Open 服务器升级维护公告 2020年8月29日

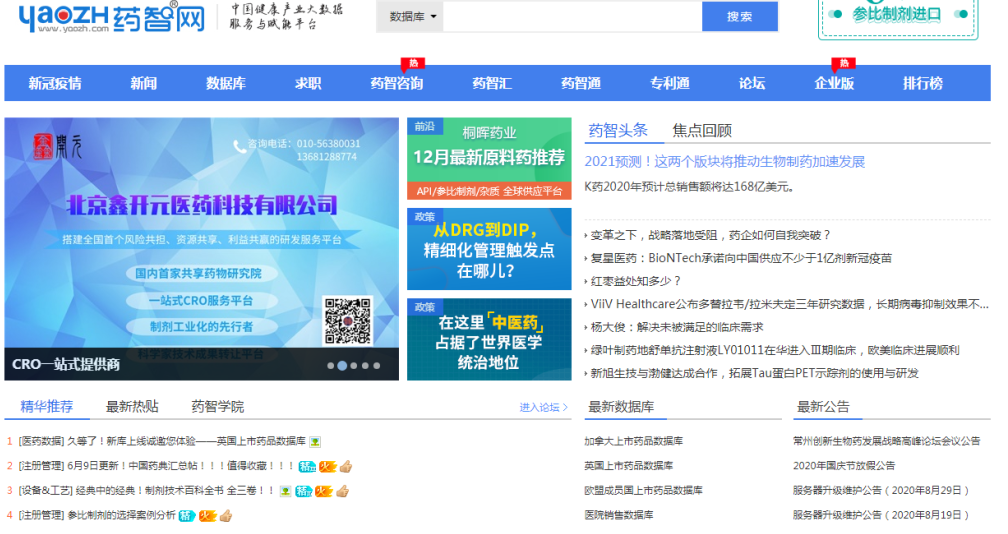pyautogui.click(x=881, y=490)
